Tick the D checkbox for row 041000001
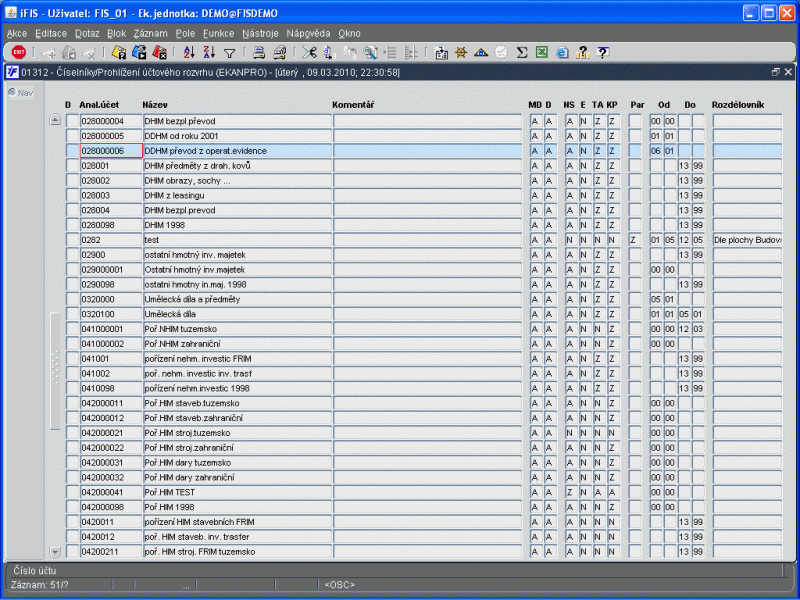This screenshot has width=800, height=600. (72, 329)
